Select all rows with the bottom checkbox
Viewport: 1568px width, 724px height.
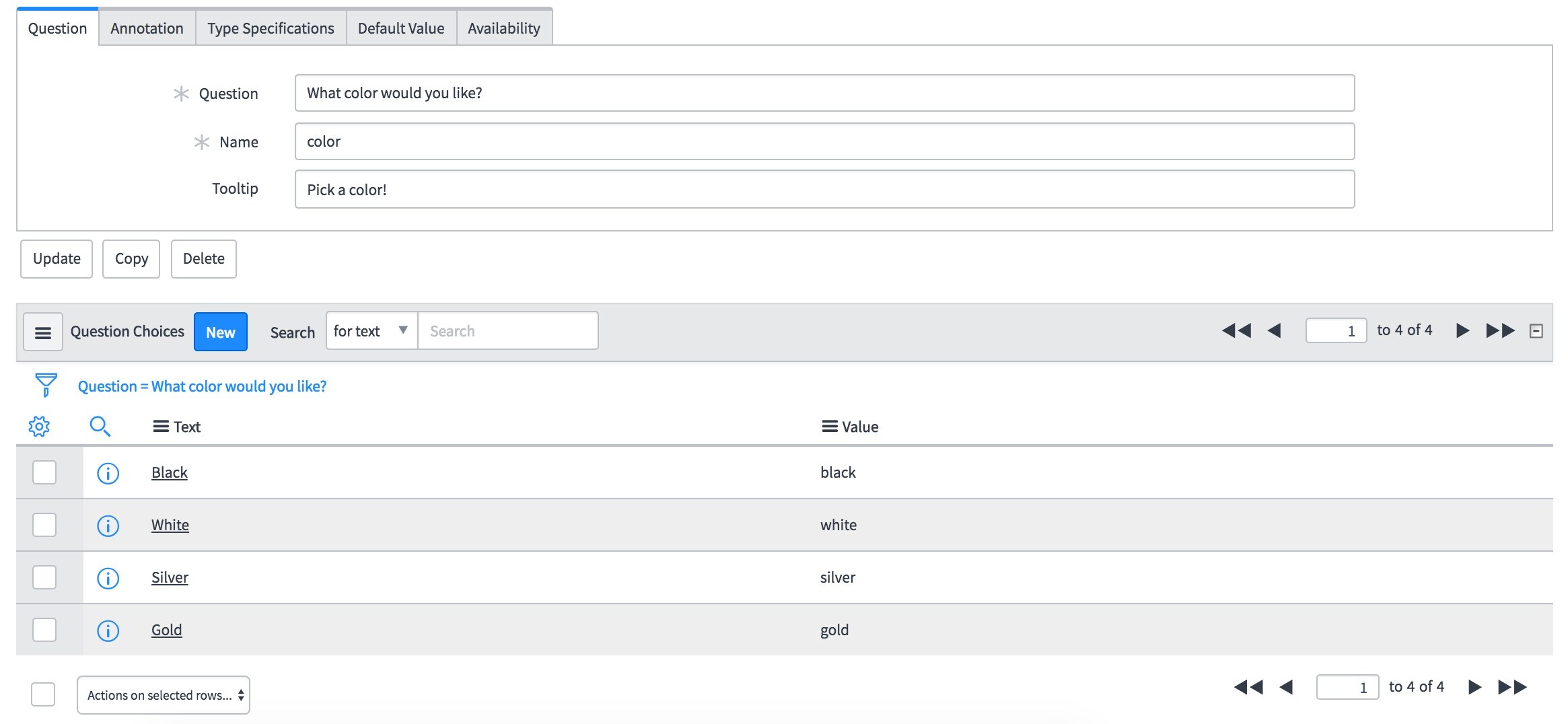(x=43, y=694)
